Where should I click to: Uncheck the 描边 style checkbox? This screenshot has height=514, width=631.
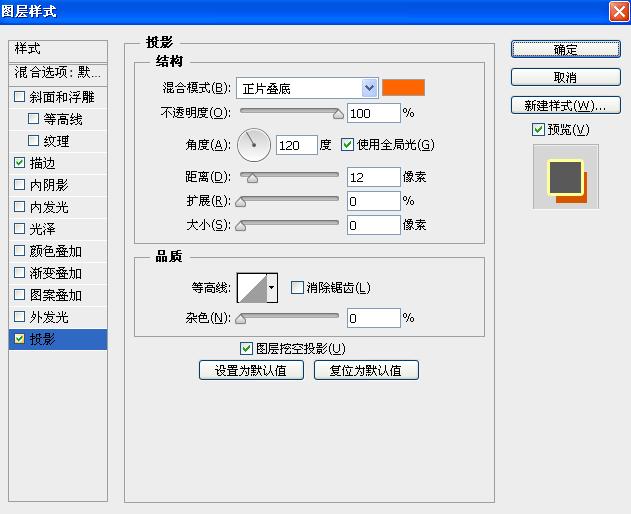click(x=19, y=163)
